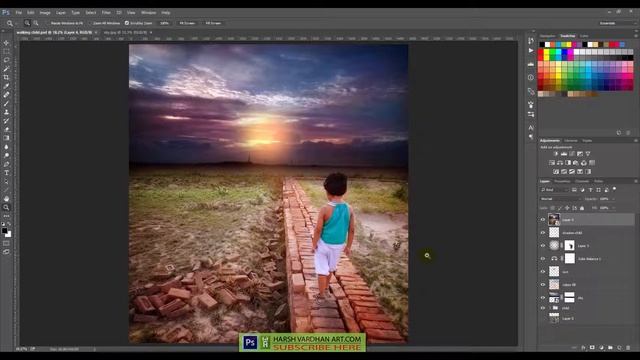Select the Brush tool
Viewport: 640px width, 360px height.
(6, 103)
